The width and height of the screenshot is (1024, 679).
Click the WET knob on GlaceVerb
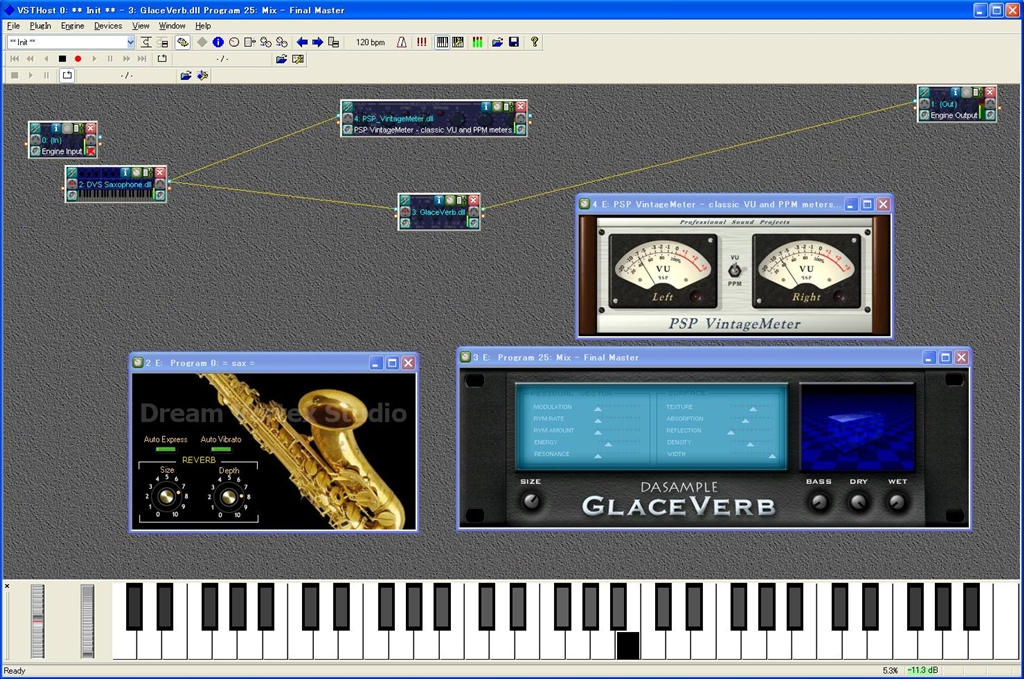[x=897, y=501]
